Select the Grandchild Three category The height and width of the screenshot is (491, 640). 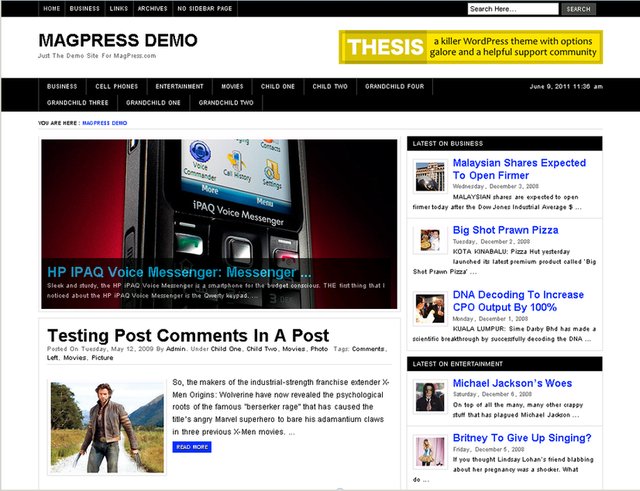pos(78,103)
